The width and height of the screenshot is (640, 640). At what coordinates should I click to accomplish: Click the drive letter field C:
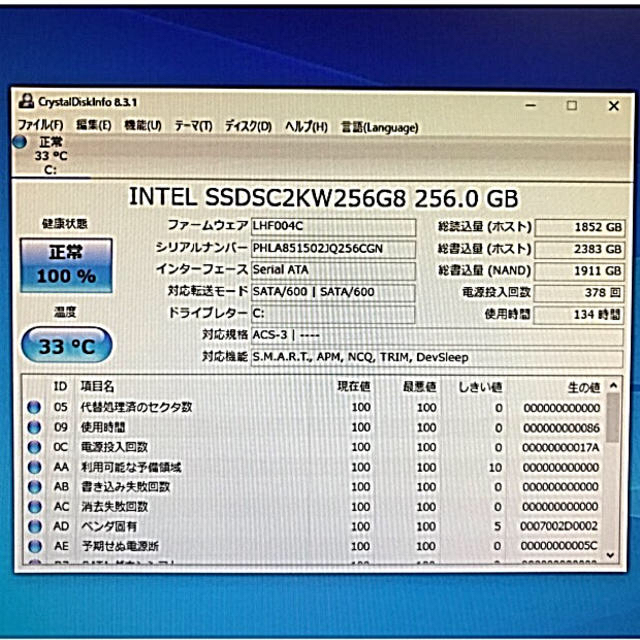pyautogui.click(x=333, y=314)
